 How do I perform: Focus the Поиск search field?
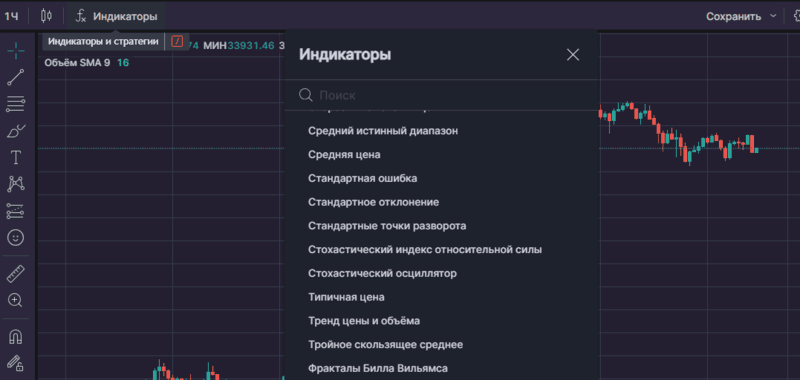pyautogui.click(x=441, y=95)
